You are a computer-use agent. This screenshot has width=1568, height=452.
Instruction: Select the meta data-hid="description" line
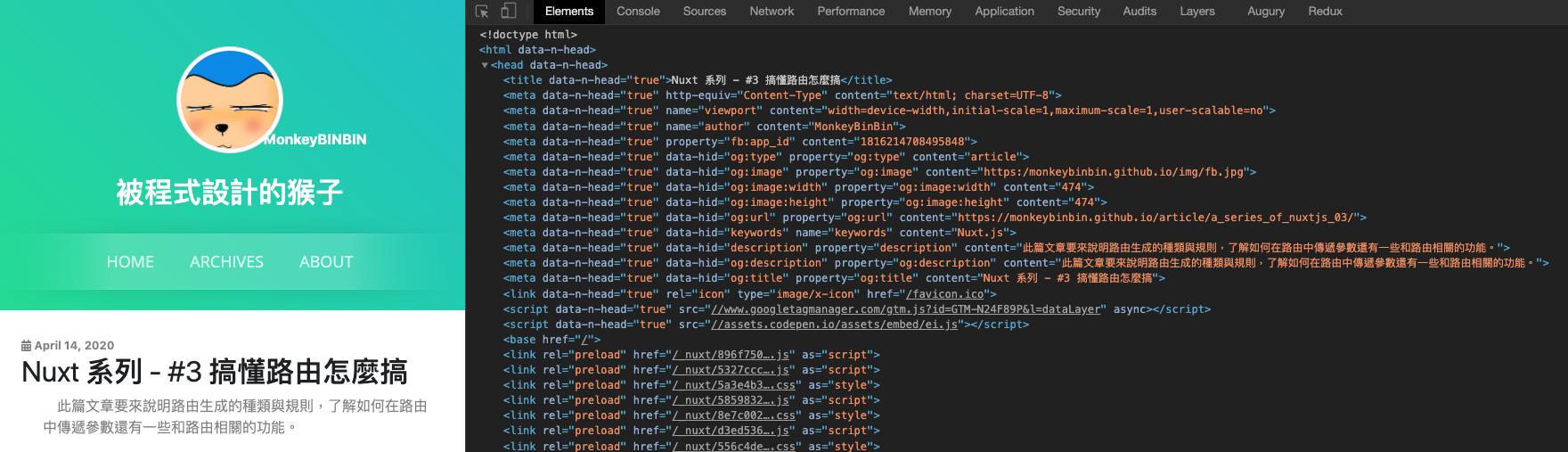click(1007, 247)
